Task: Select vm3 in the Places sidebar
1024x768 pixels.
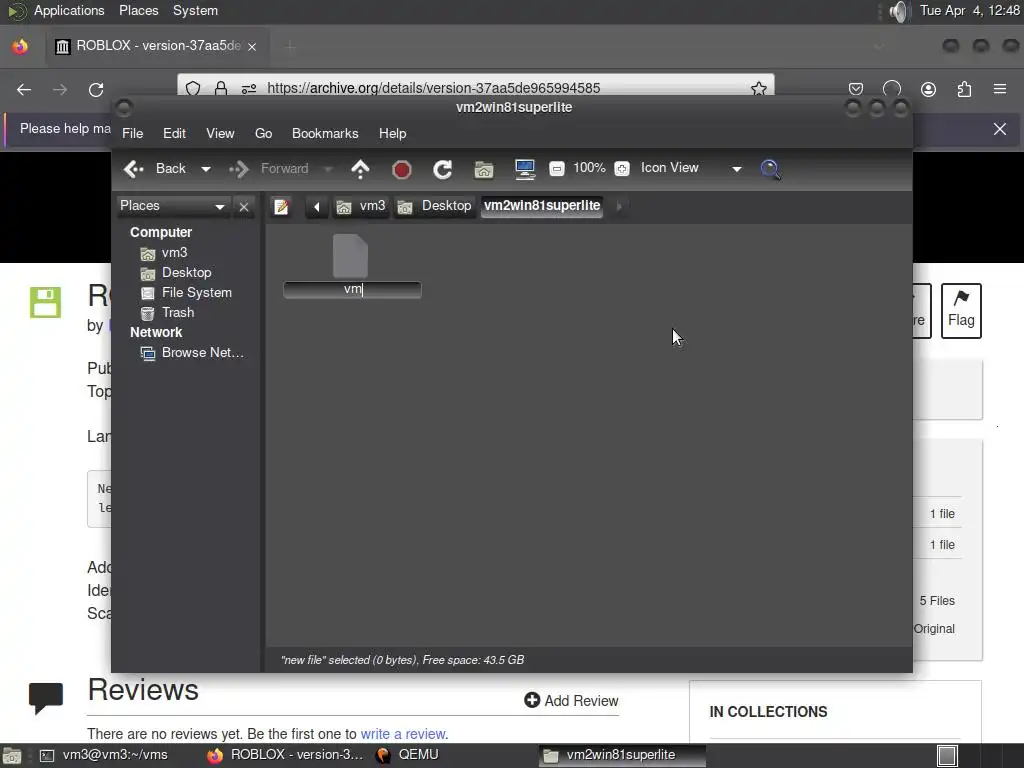Action: [x=174, y=253]
